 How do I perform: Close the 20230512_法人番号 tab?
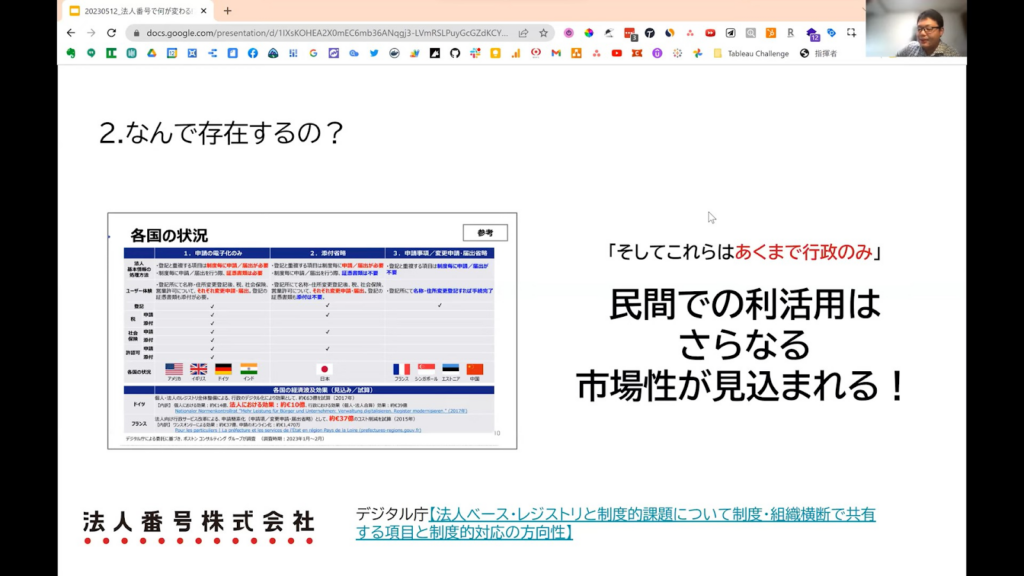[204, 11]
